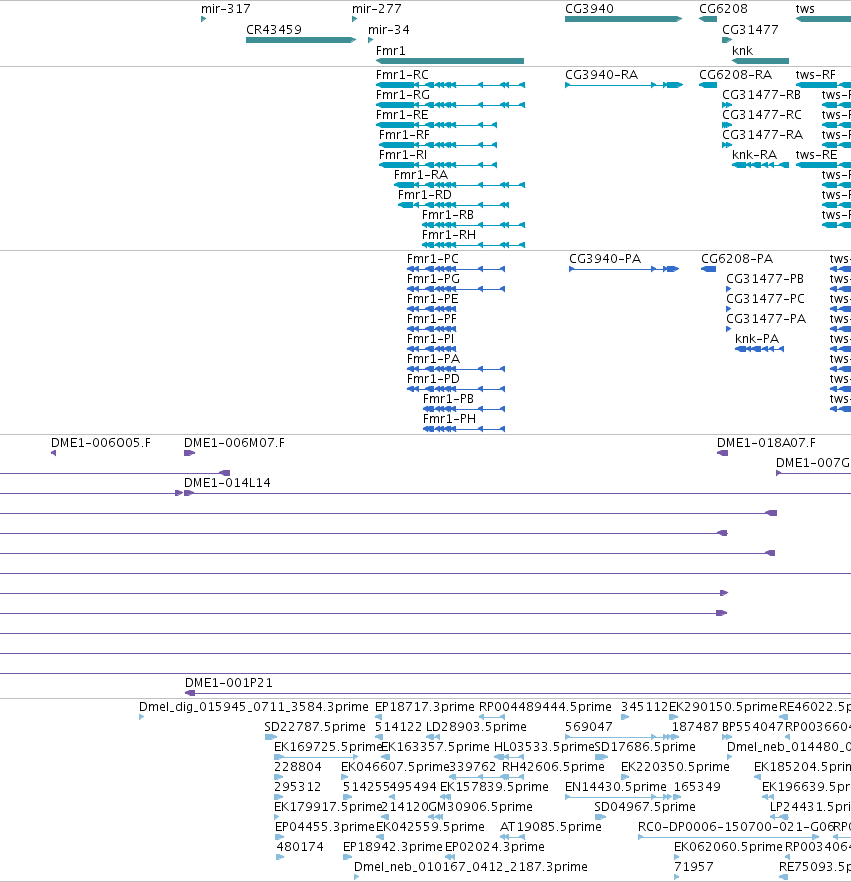Select the knk-PA protein feature
Image resolution: width=851 pixels, height=882 pixels.
[759, 349]
